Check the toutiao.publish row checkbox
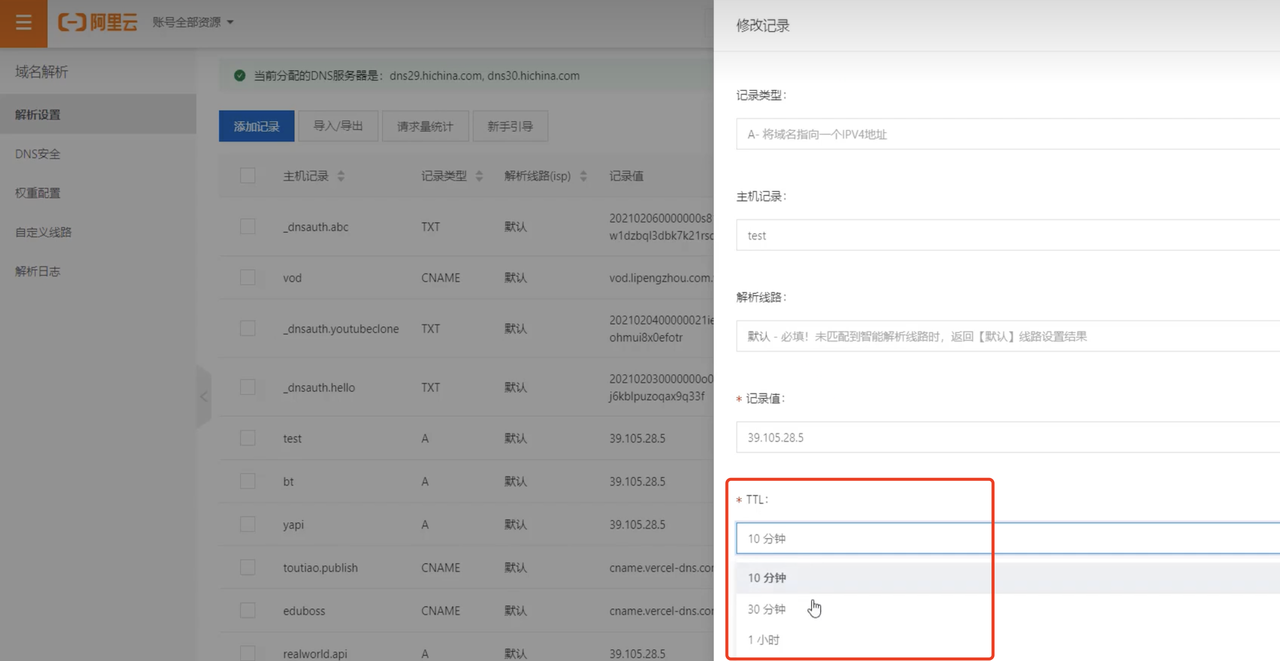 coord(248,567)
